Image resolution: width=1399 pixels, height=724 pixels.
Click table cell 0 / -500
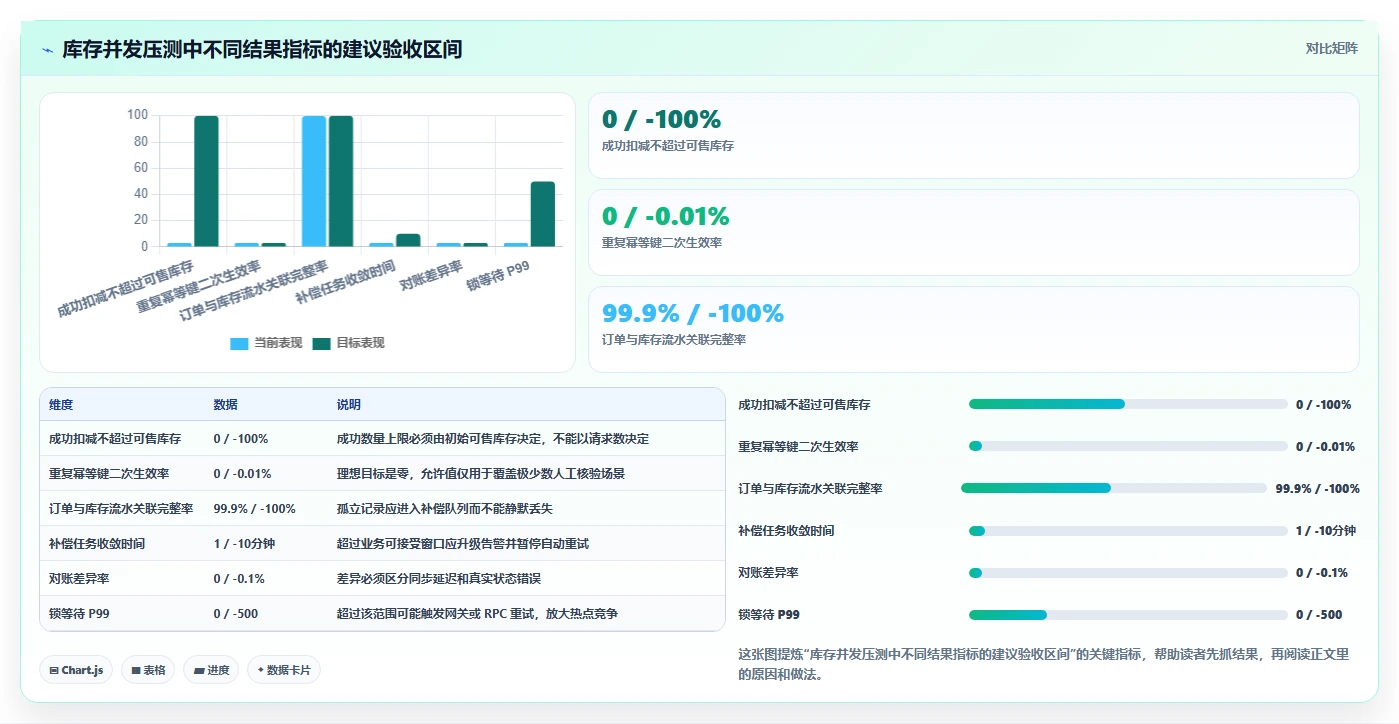[x=236, y=614]
